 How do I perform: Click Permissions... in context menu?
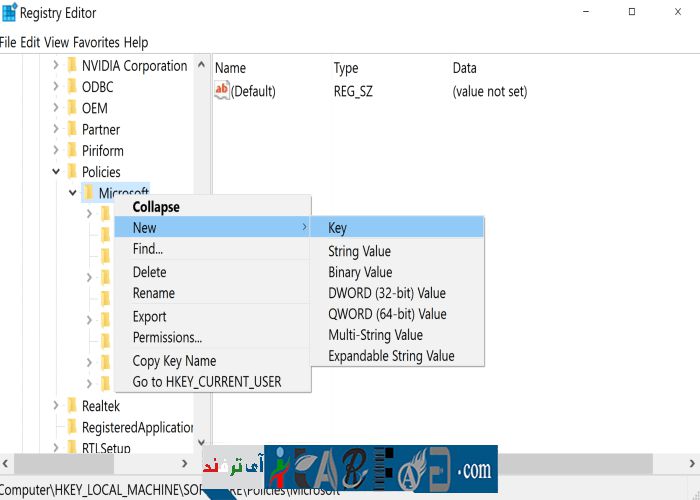click(x=167, y=337)
